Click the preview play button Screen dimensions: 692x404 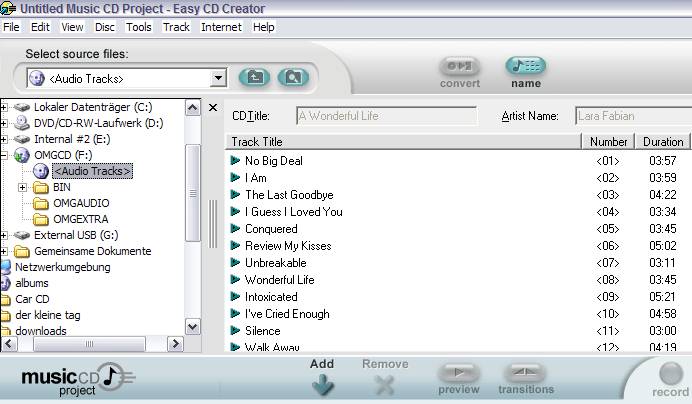(459, 373)
